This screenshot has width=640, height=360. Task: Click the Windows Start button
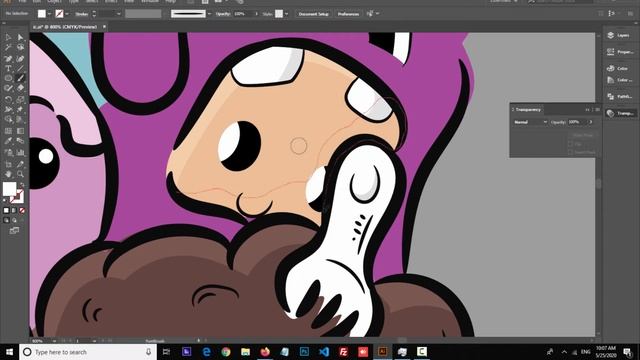pos(9,352)
